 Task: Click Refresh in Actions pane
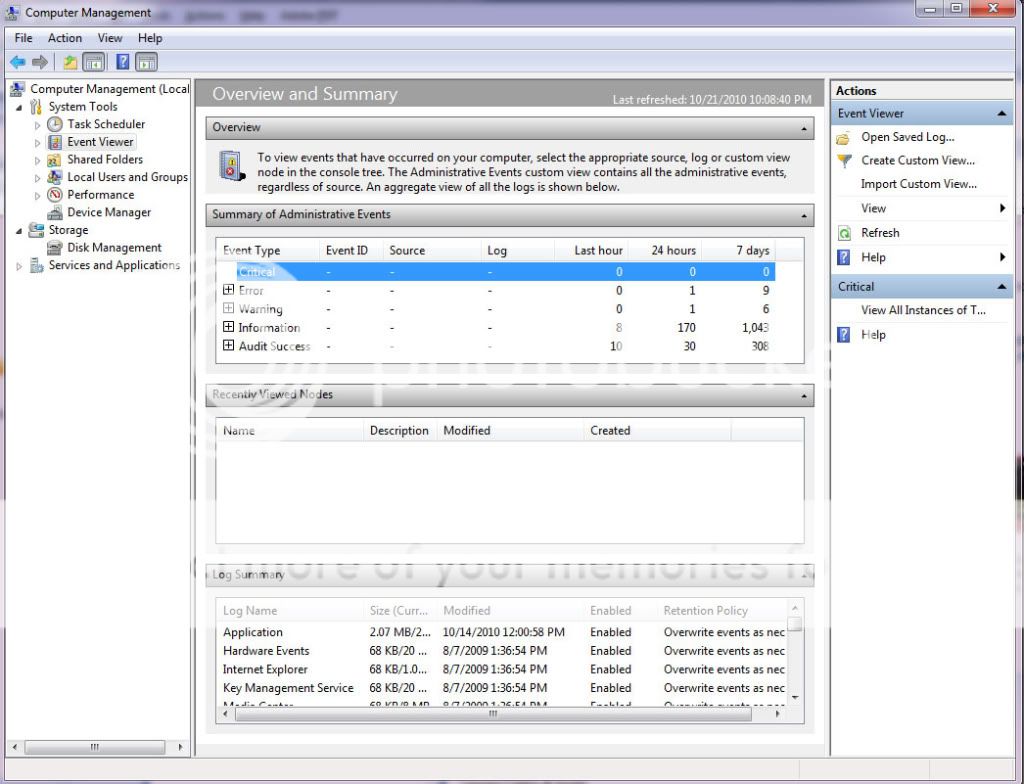click(880, 233)
